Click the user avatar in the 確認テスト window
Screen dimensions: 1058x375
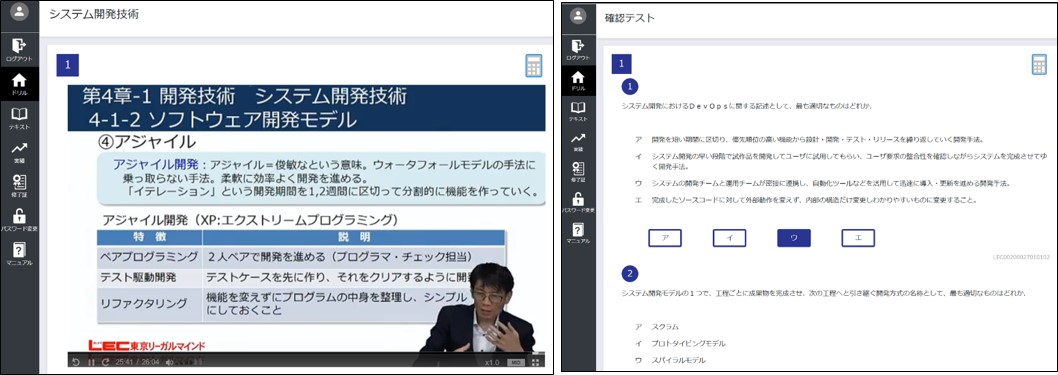click(x=578, y=16)
